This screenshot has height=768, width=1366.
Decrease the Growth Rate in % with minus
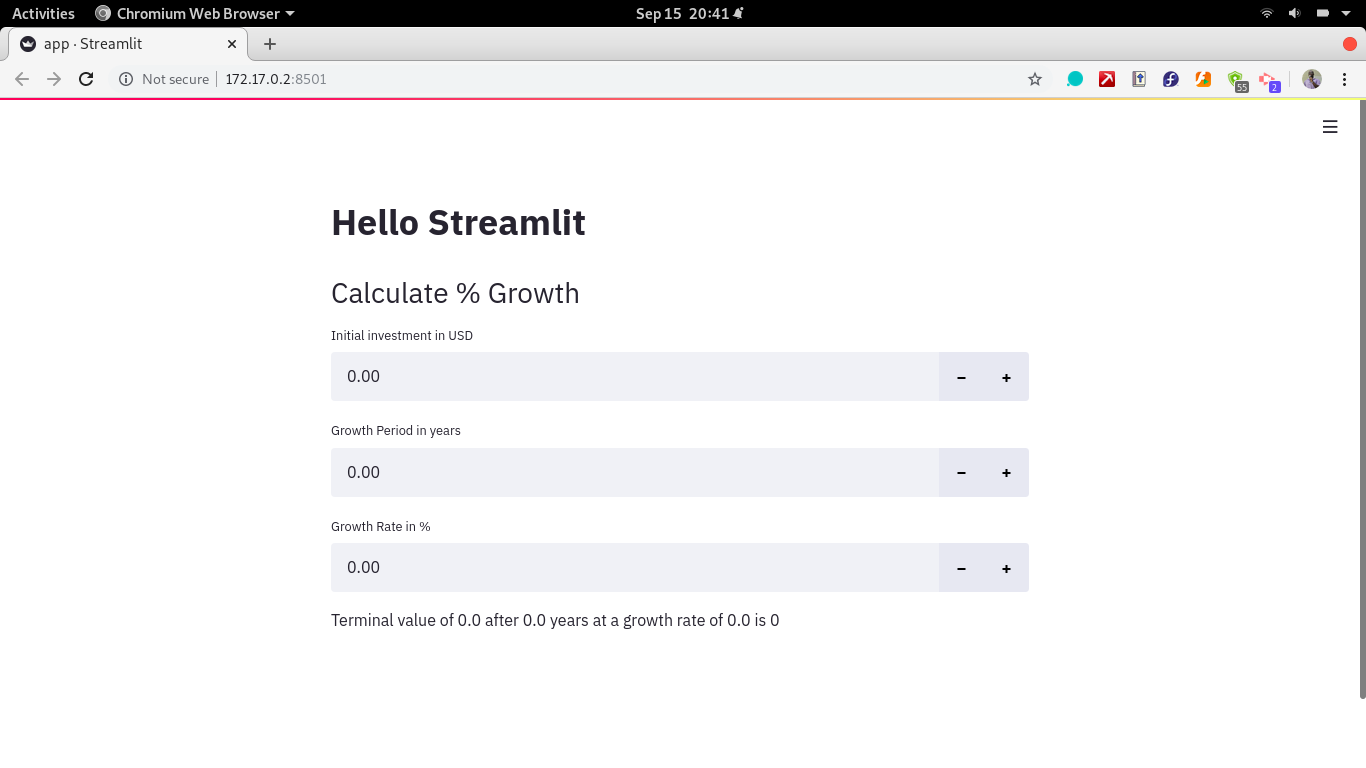pos(961,568)
